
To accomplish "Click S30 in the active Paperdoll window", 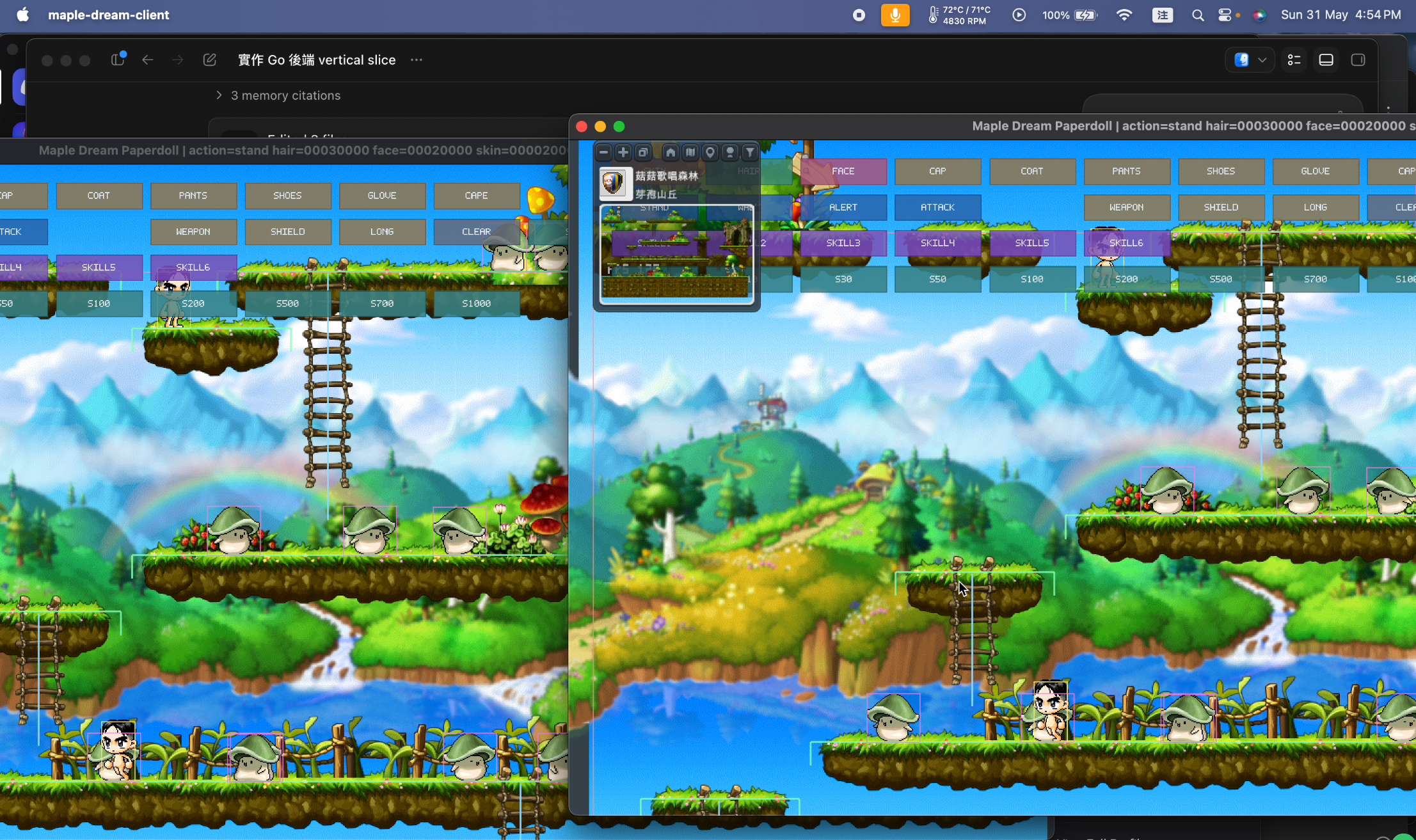I will coord(843,280).
